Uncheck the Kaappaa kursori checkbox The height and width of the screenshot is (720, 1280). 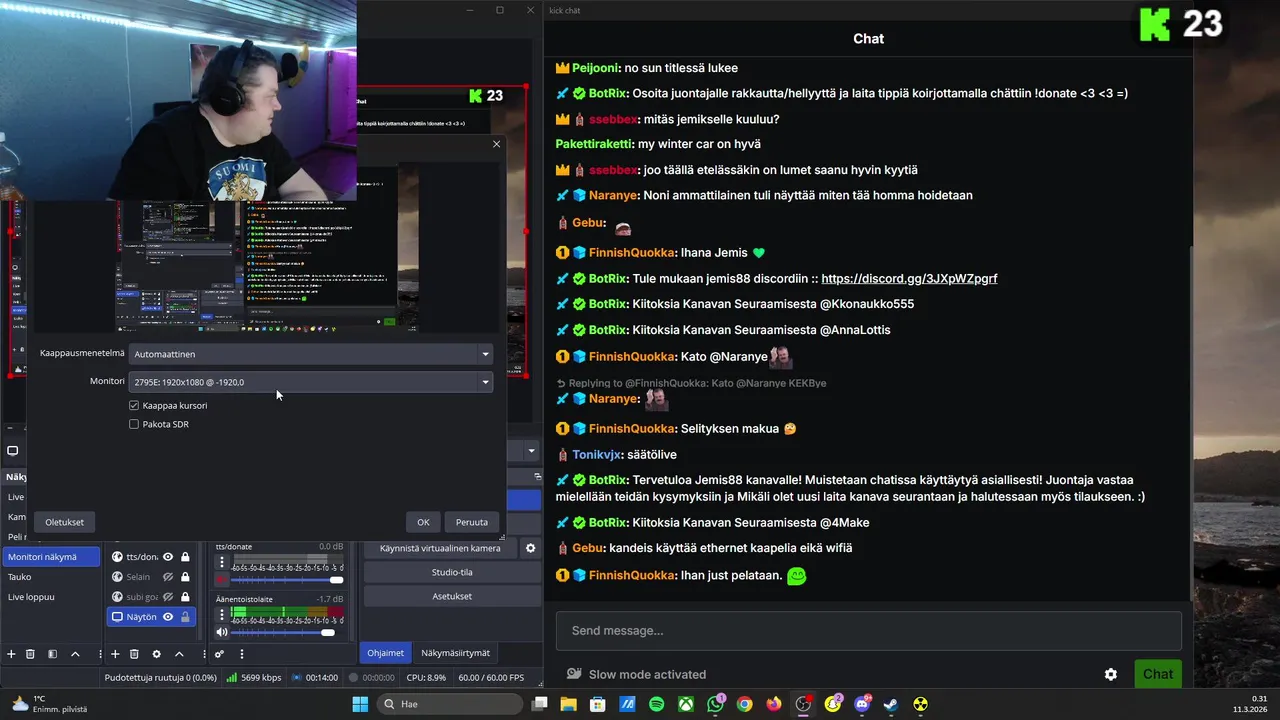point(134,405)
